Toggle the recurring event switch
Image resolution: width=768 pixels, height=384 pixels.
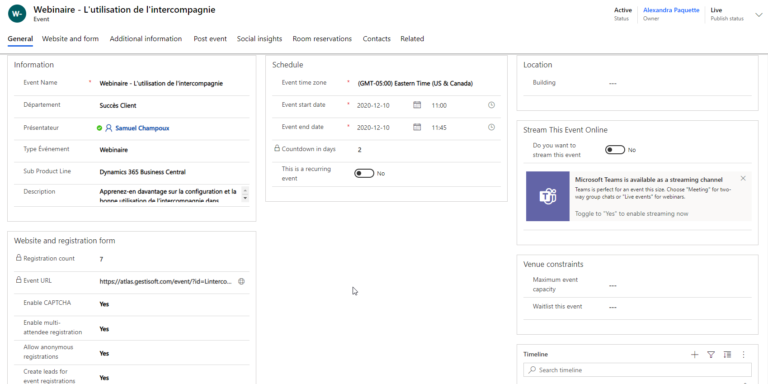pos(364,173)
